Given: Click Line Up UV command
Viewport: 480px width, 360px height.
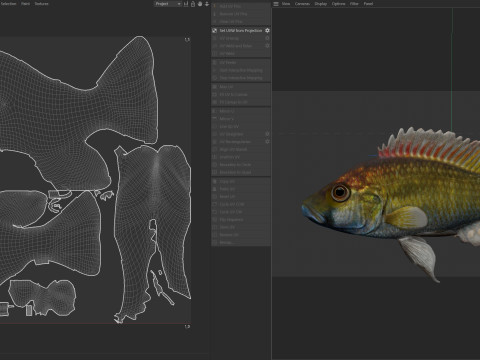Looking at the screenshot, I should tap(241, 127).
